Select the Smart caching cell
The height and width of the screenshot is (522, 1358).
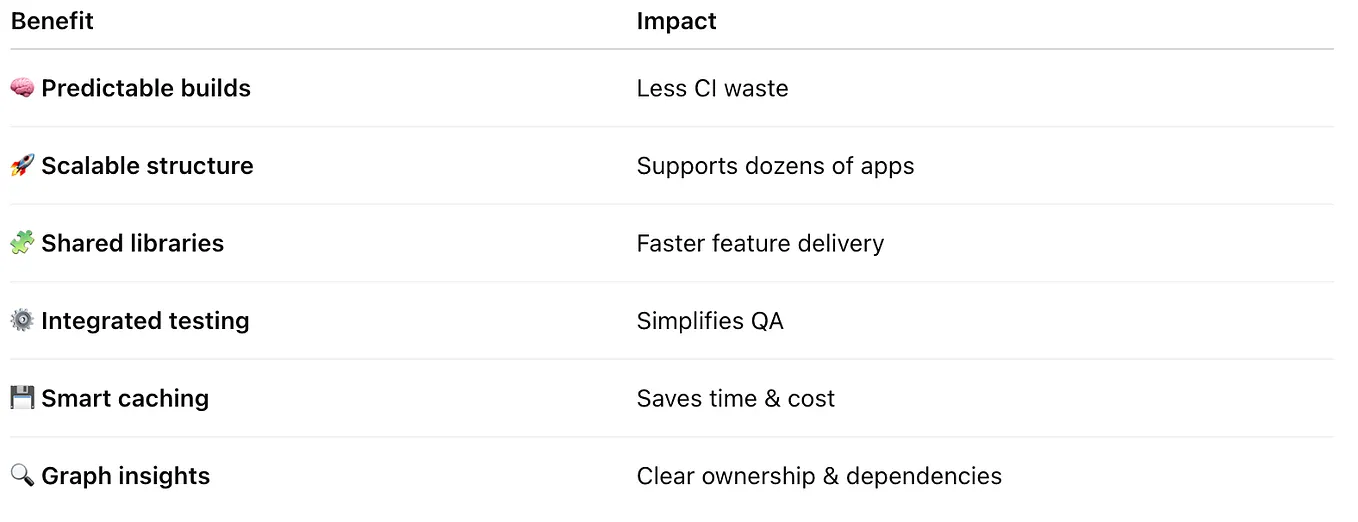125,398
